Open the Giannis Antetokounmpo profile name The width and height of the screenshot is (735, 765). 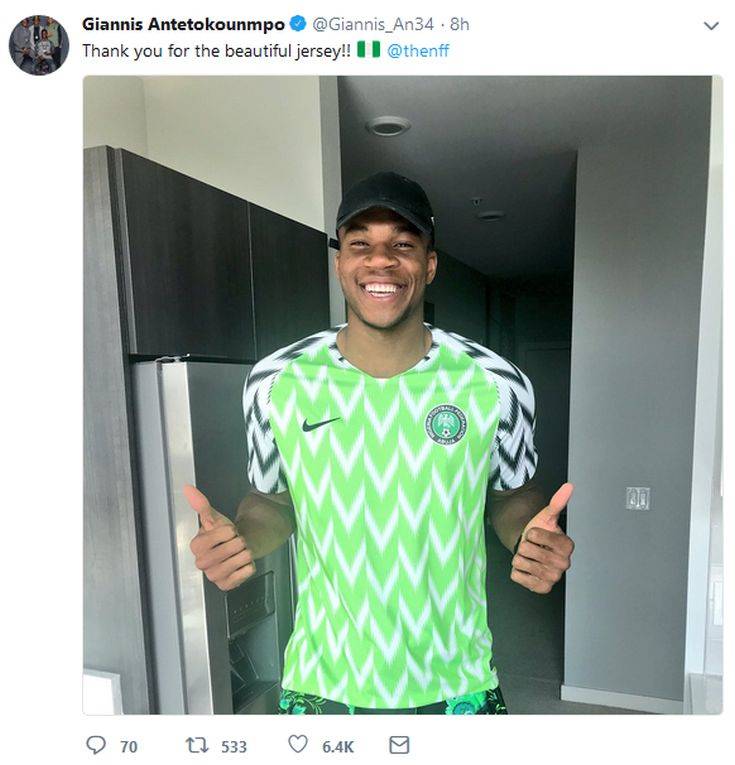click(x=183, y=24)
